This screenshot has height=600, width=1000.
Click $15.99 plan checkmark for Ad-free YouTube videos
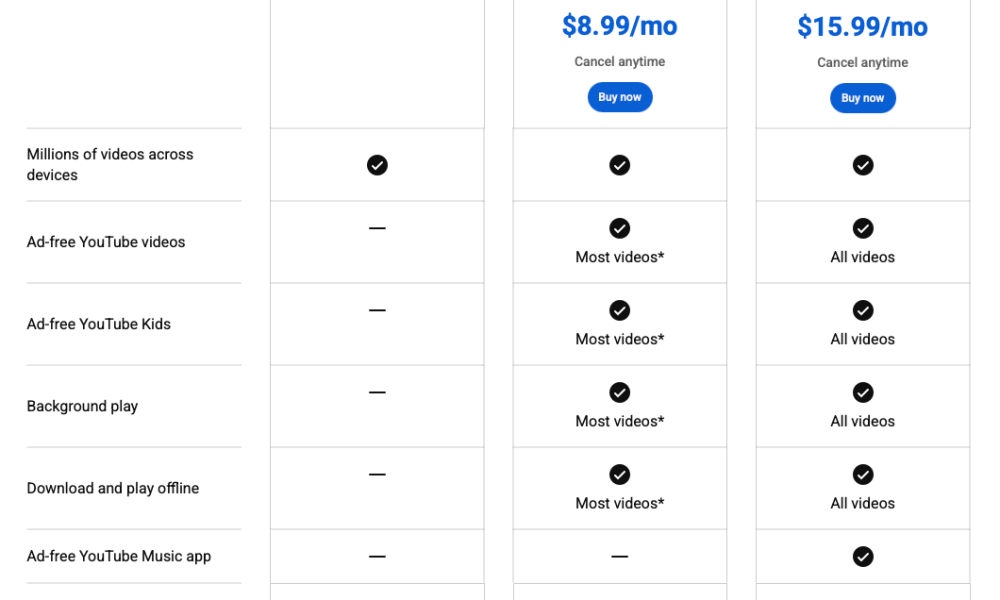pyautogui.click(x=863, y=228)
